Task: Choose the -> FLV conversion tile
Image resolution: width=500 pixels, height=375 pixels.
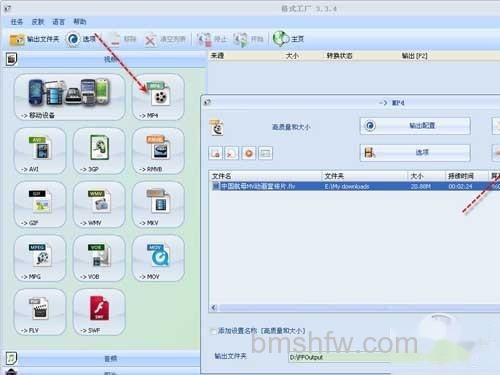Action: click(40, 312)
